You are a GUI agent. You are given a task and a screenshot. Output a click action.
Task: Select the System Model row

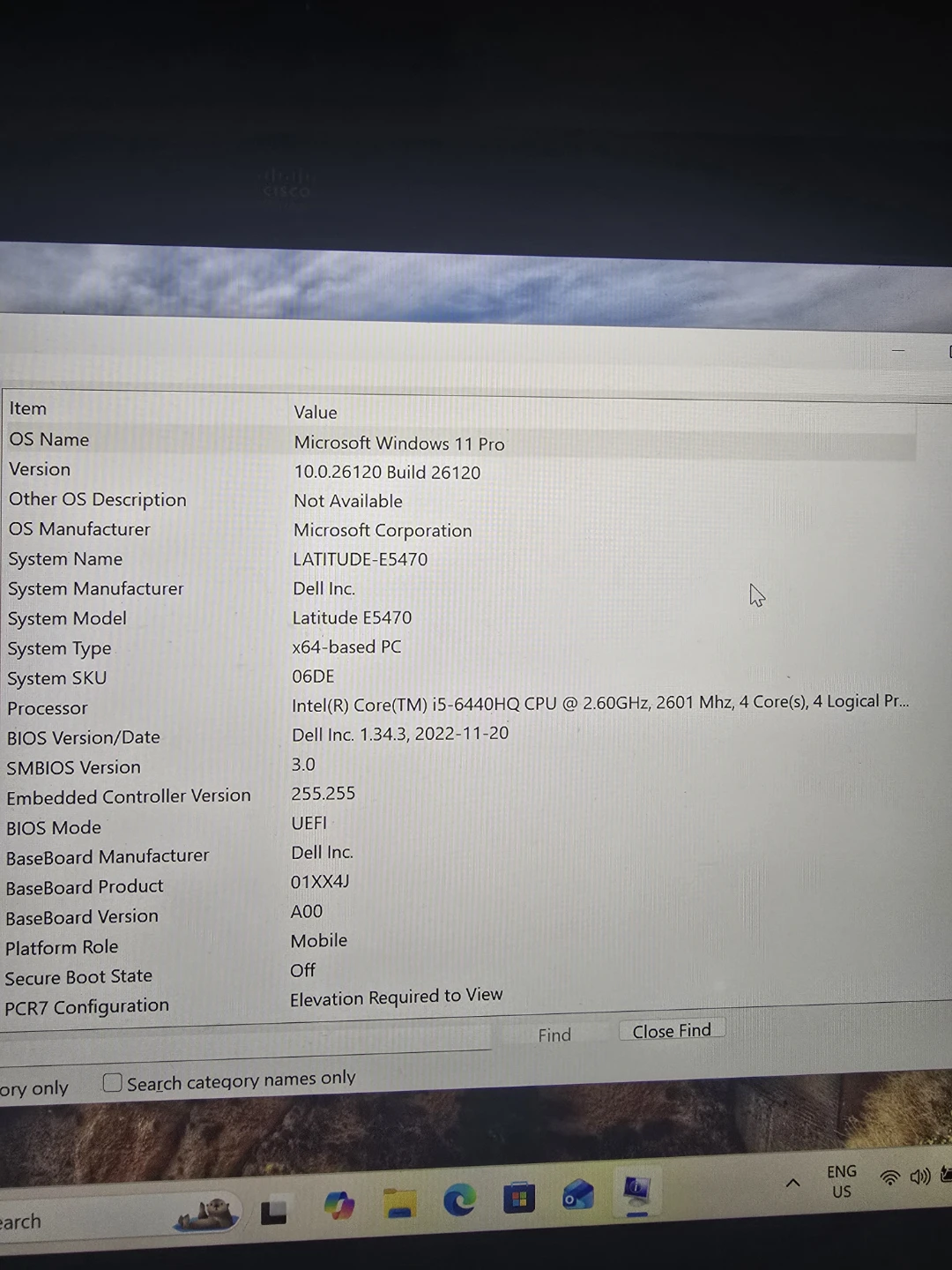(458, 618)
